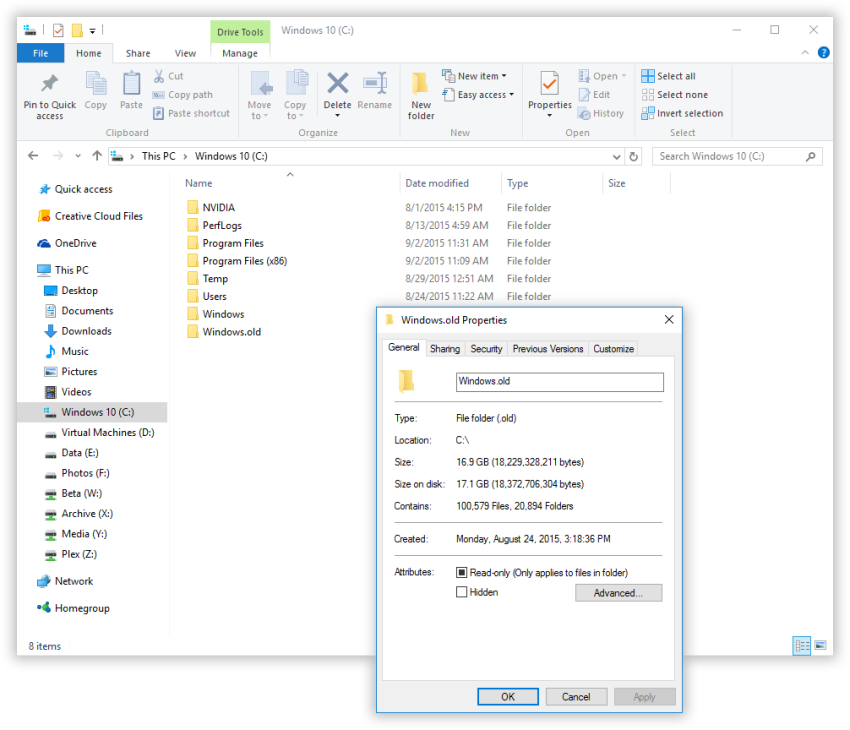This screenshot has height=730, width=850.
Task: Click Cancel in the Properties dialog
Action: click(x=576, y=696)
